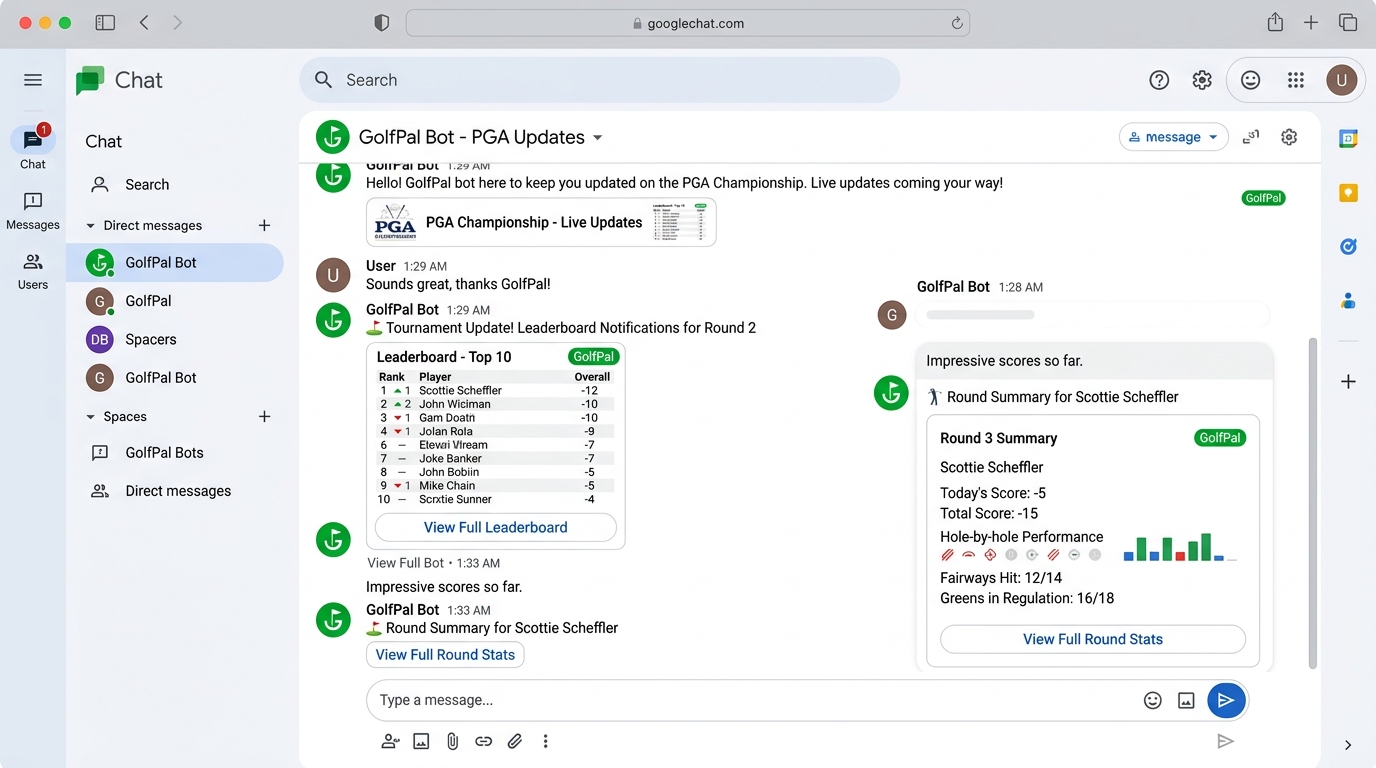Viewport: 1376px width, 768px height.
Task: Show Safari tab overview
Action: (1347, 23)
